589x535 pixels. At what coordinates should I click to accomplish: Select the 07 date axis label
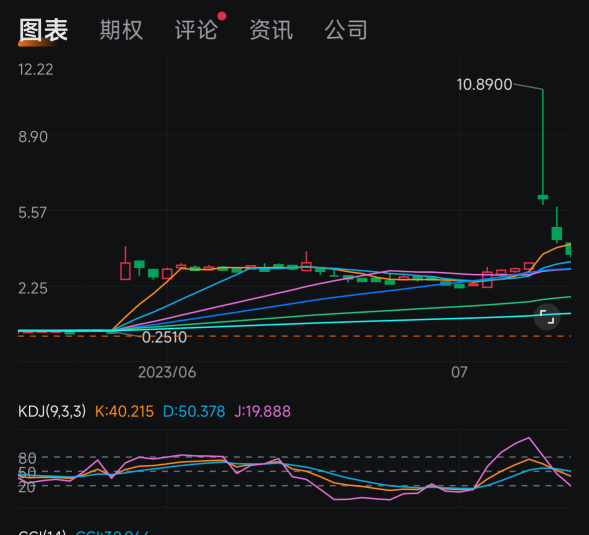(459, 372)
